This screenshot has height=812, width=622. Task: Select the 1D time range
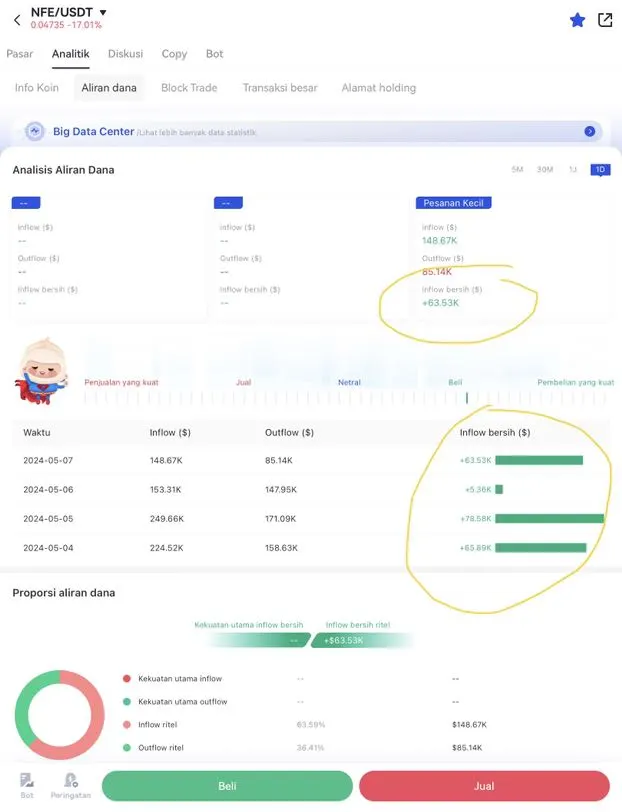tap(600, 169)
